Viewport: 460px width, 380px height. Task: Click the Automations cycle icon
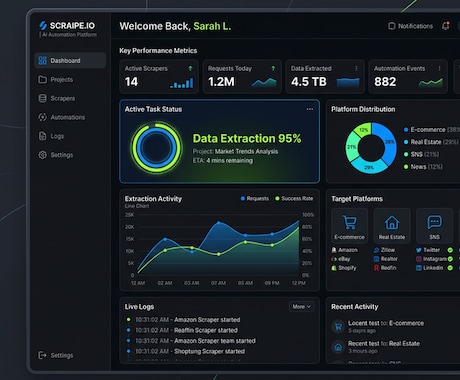click(x=42, y=117)
